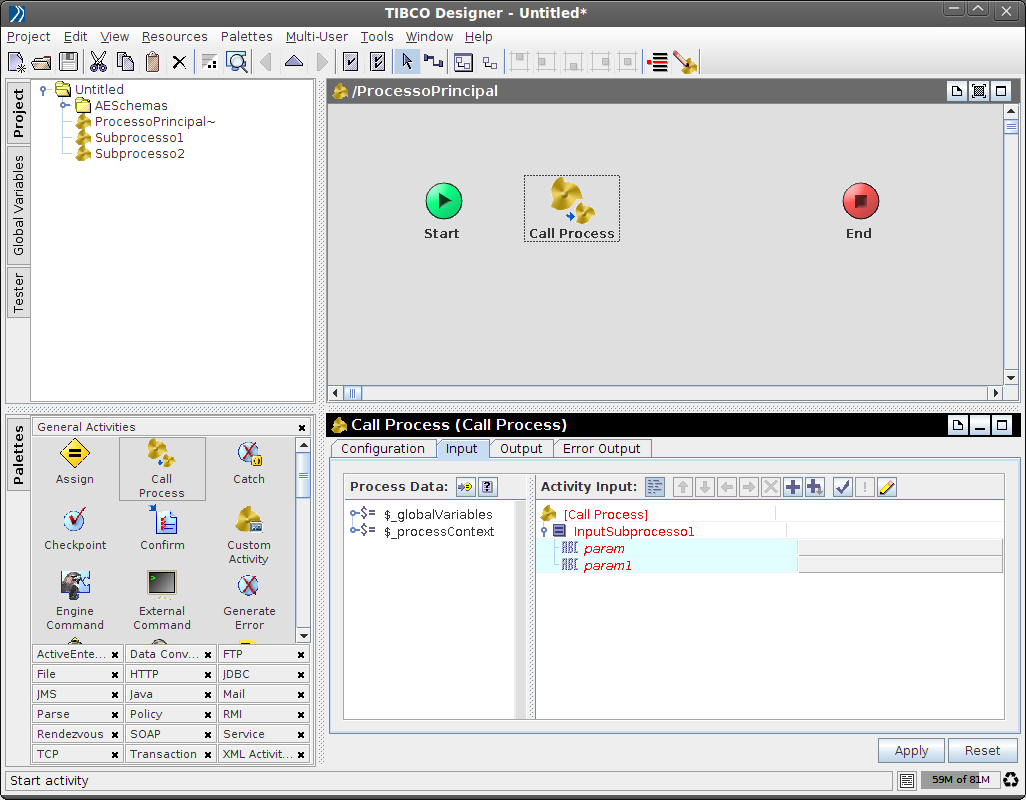Select the create transition tool

pyautogui.click(x=433, y=62)
